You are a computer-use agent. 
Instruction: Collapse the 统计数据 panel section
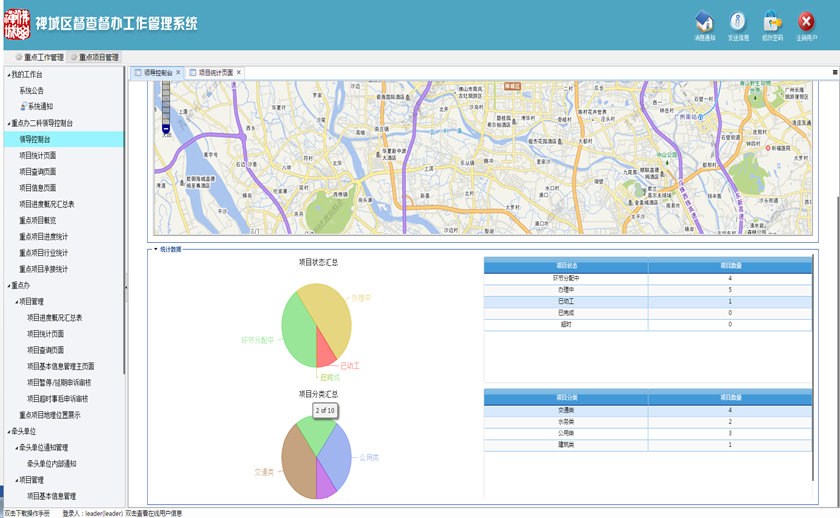pos(155,249)
